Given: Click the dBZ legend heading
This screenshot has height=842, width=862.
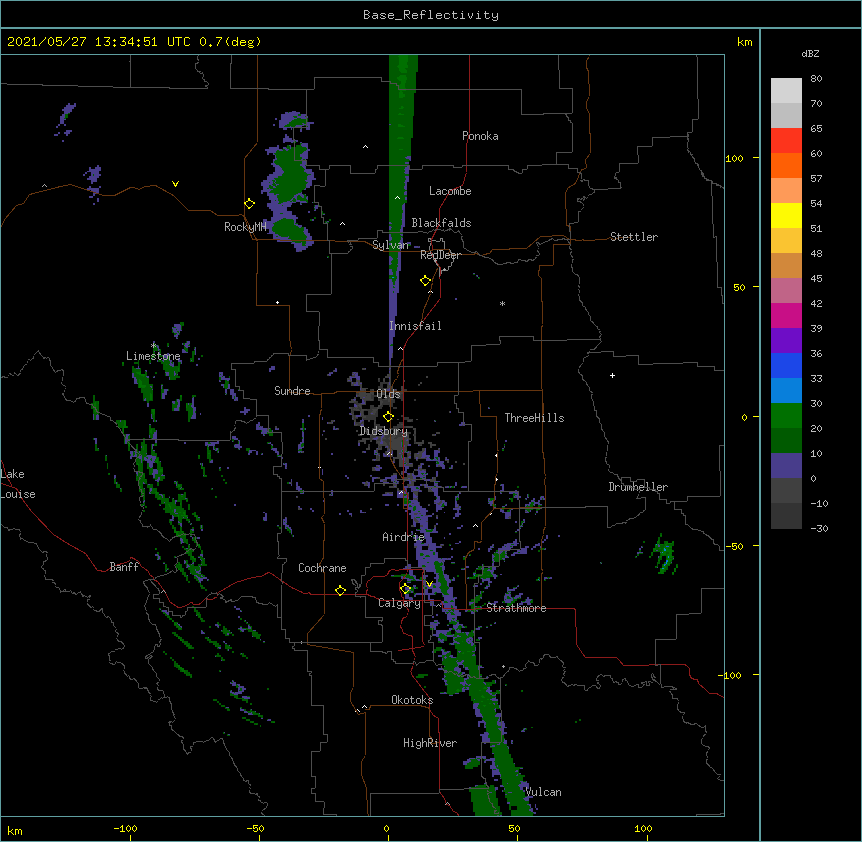Looking at the screenshot, I should pos(810,53).
